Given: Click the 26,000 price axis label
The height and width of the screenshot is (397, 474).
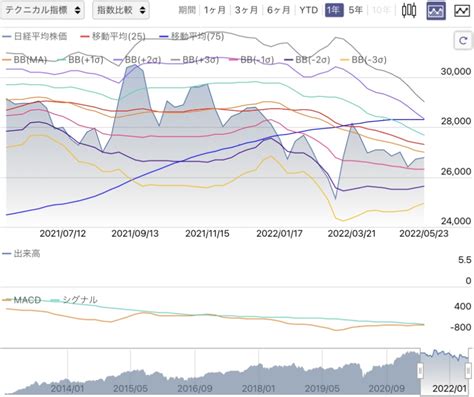Looking at the screenshot, I should tap(456, 171).
